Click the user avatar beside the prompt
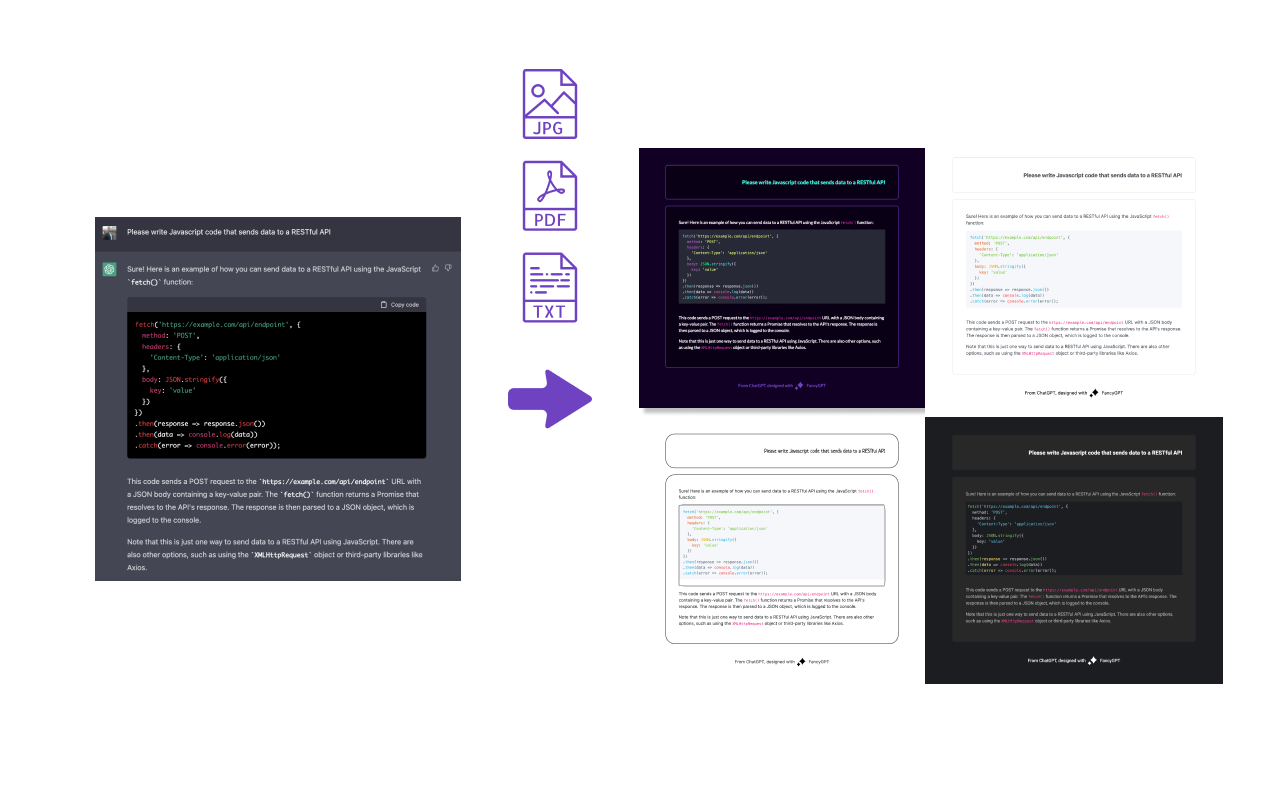Image resolution: width=1278 pixels, height=799 pixels. point(109,232)
